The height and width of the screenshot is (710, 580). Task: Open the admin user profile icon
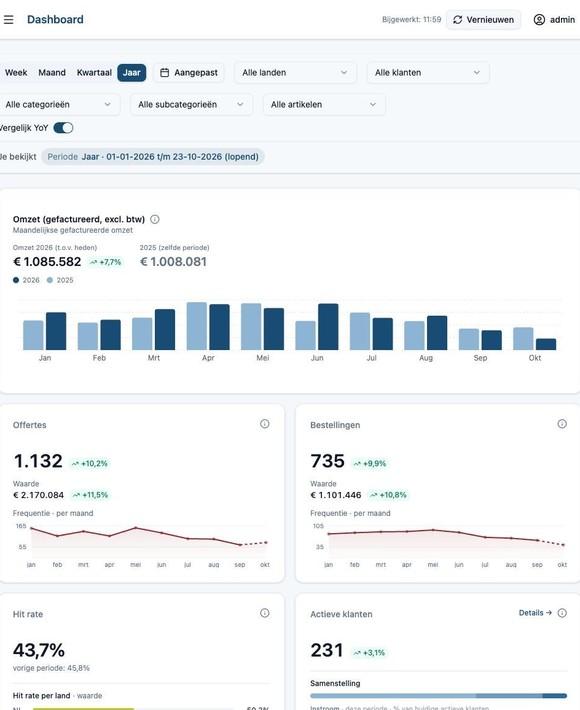point(539,19)
